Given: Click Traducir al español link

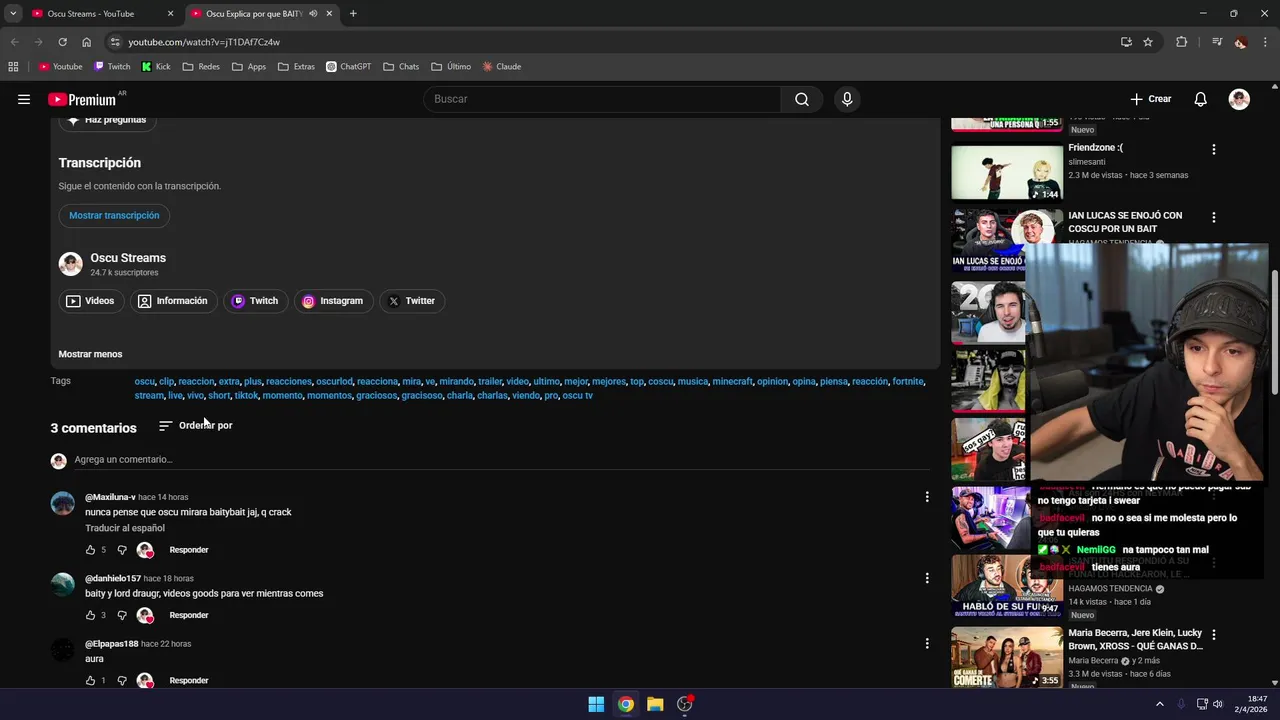Looking at the screenshot, I should click(125, 528).
